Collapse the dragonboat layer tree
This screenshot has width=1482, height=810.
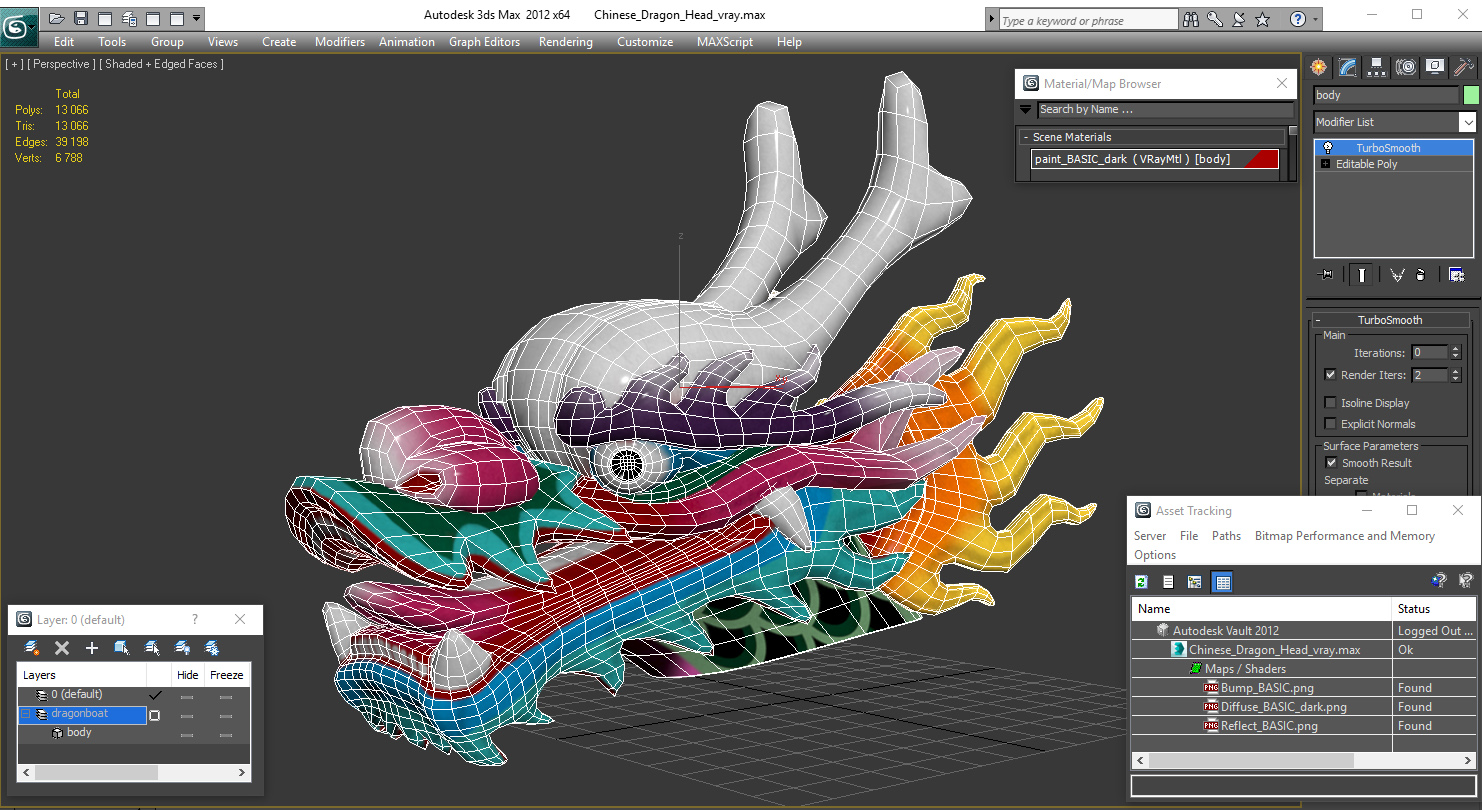(x=27, y=715)
